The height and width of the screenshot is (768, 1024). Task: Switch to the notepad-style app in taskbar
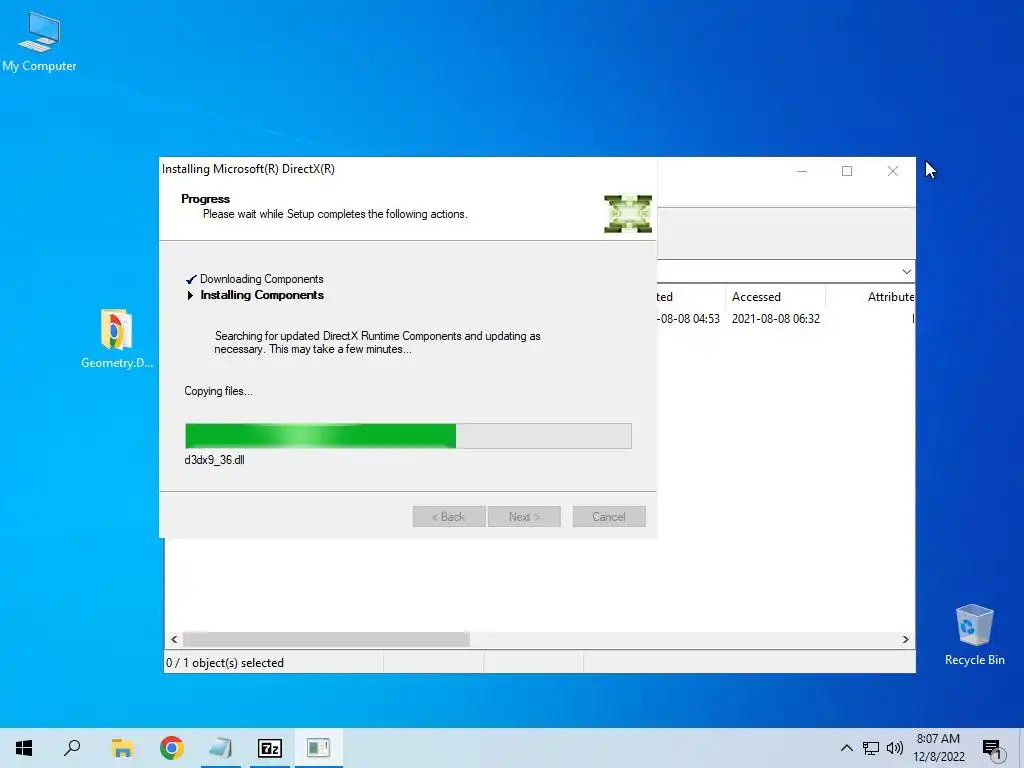tap(221, 748)
